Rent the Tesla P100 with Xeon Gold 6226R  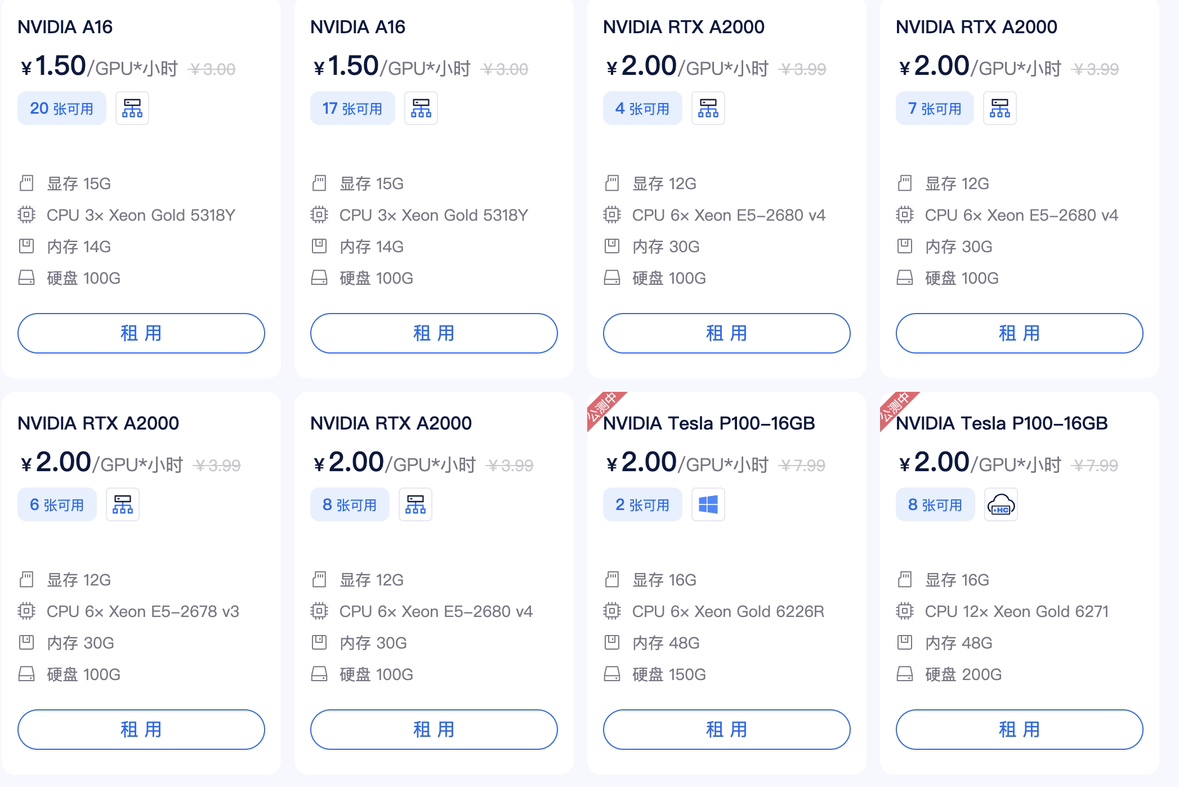pyautogui.click(x=726, y=729)
